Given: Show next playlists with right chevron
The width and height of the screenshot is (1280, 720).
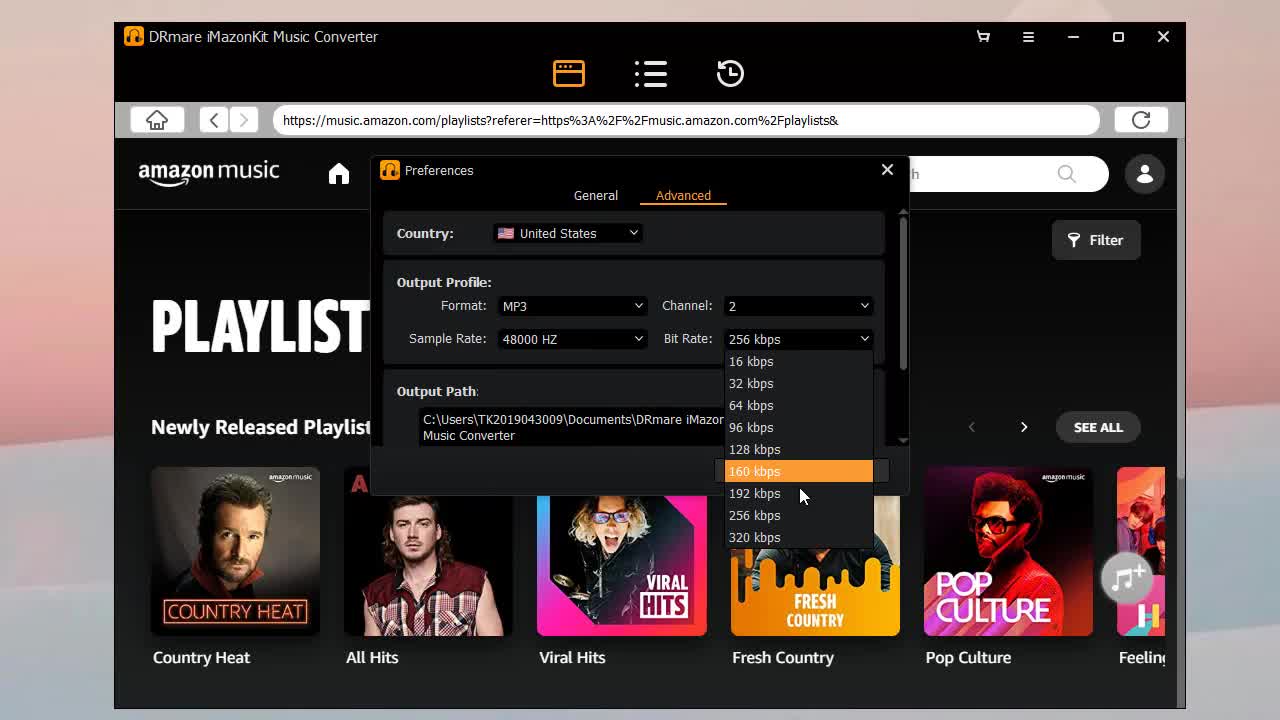Looking at the screenshot, I should tap(1024, 427).
